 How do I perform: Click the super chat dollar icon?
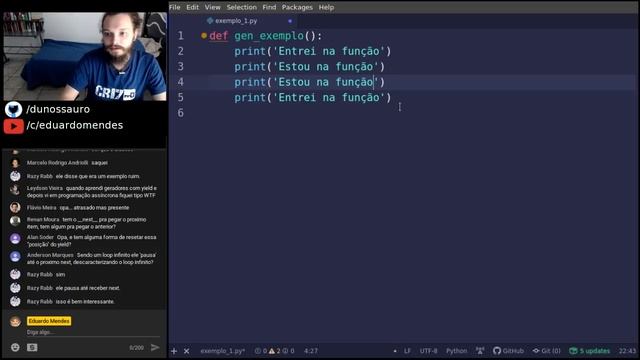(32, 347)
